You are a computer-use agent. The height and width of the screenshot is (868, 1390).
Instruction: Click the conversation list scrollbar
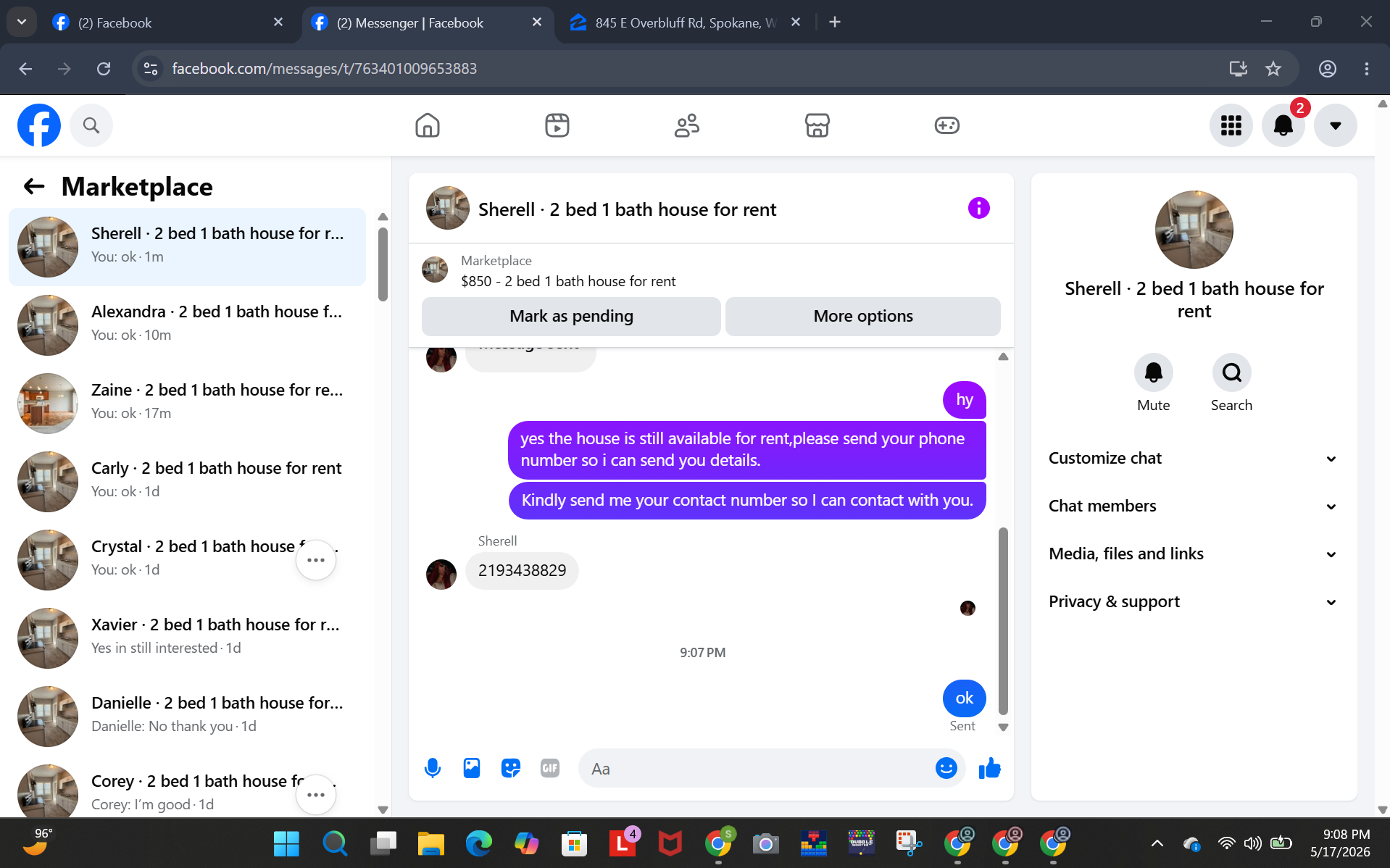click(383, 264)
